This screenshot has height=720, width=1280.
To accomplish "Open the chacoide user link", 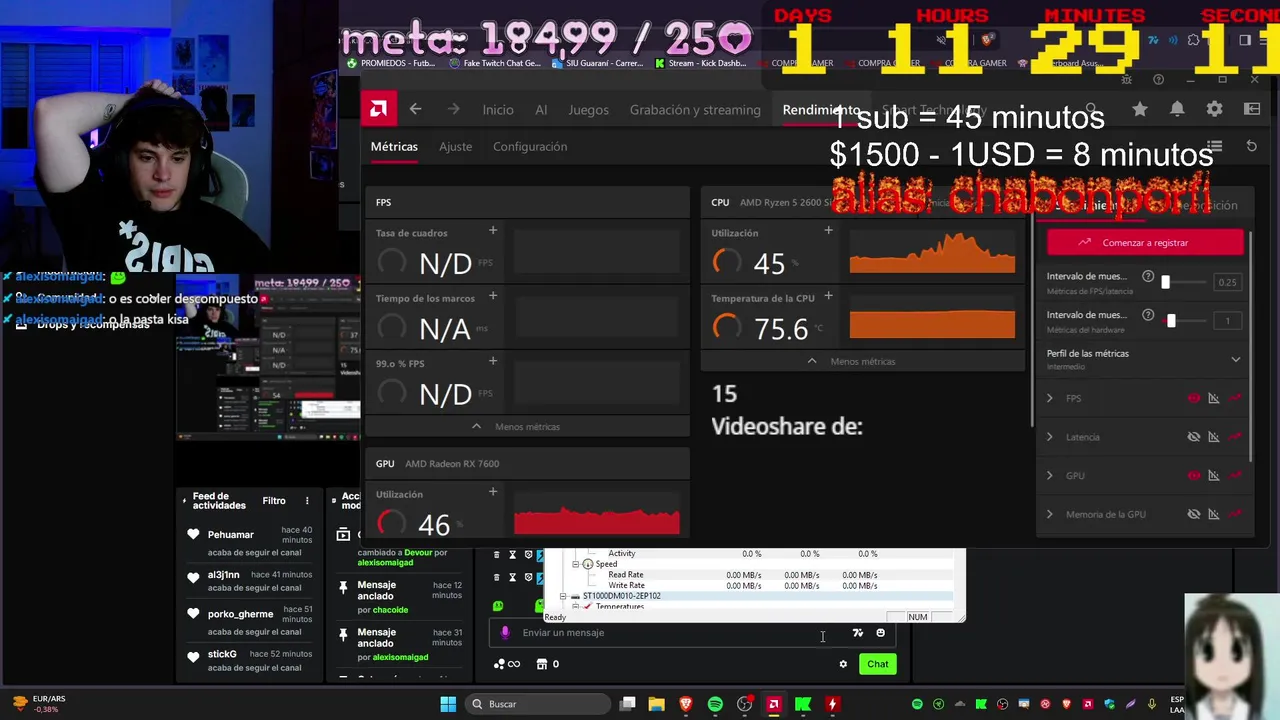I will coord(391,610).
